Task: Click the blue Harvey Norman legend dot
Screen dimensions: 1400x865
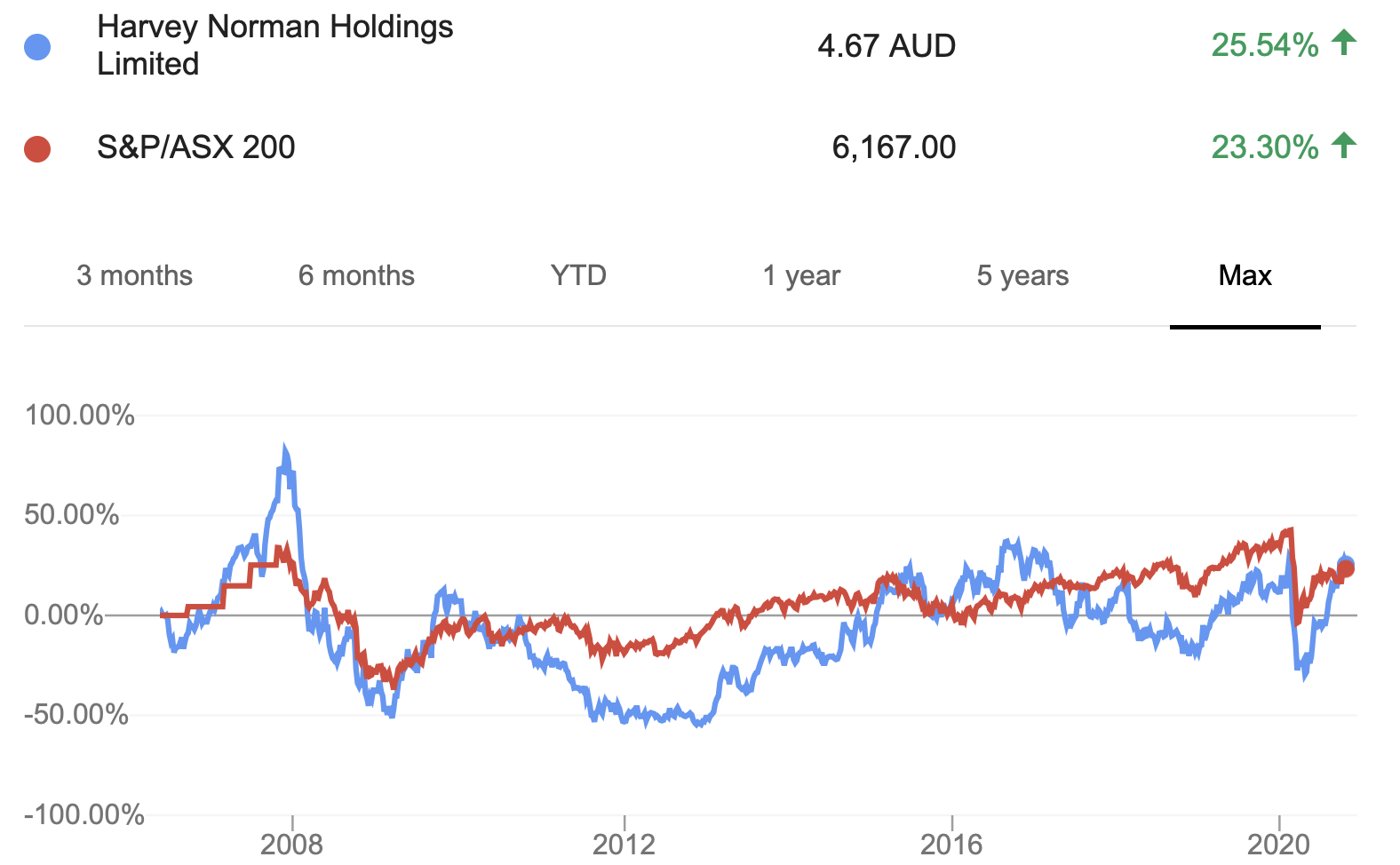Action: [x=37, y=47]
